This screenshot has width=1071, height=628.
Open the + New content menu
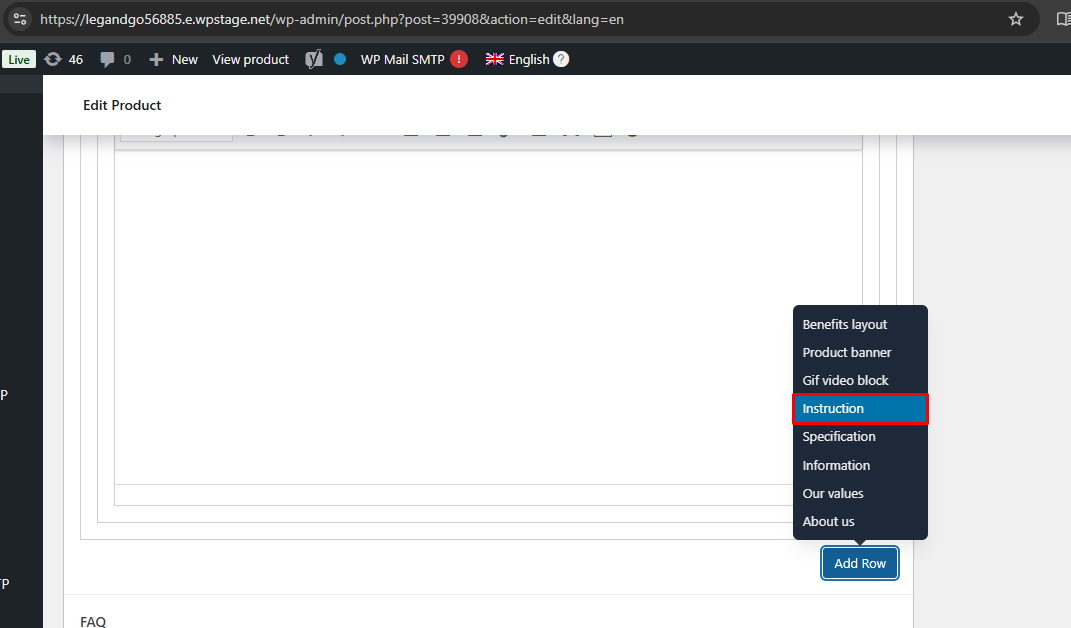point(174,59)
